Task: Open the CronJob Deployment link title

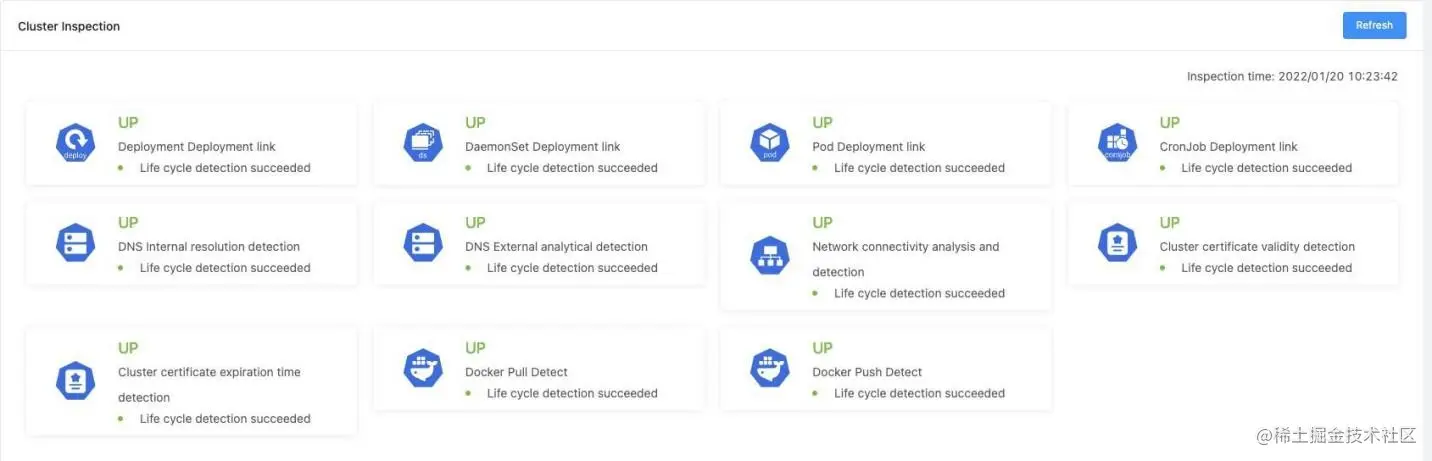Action: pyautogui.click(x=1228, y=147)
